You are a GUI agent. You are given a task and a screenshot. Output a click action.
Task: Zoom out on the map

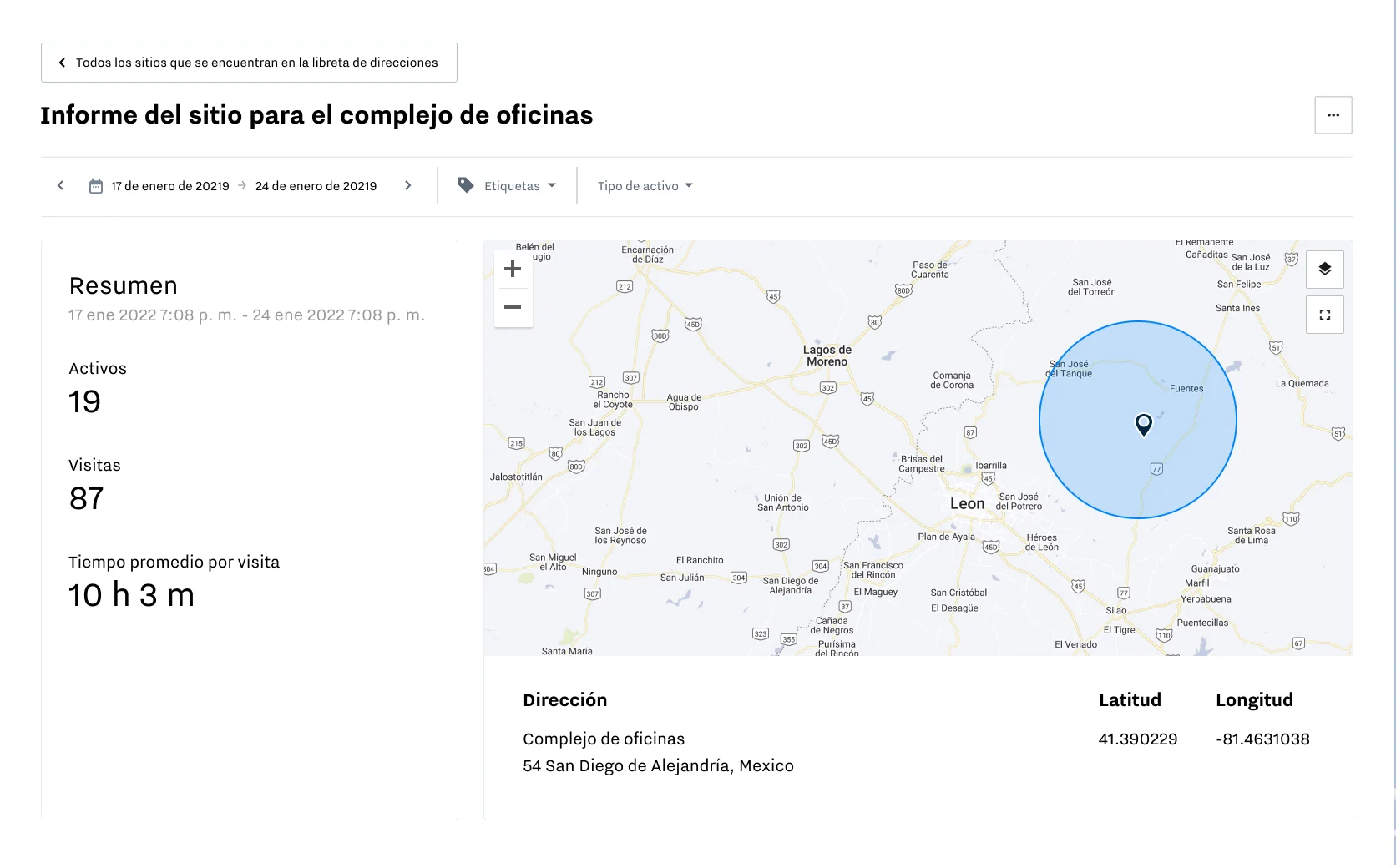coord(513,307)
